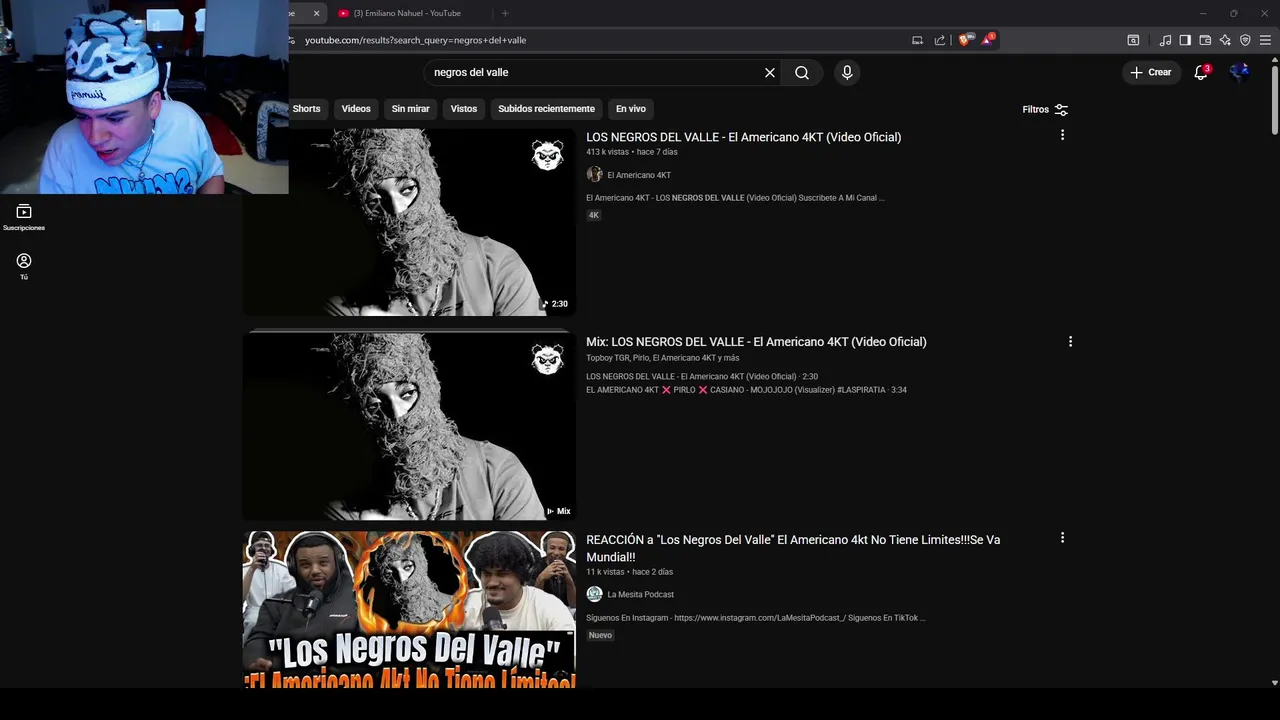Click the La Mesita reaction video thumbnail
Image resolution: width=1280 pixels, height=720 pixels.
[x=409, y=609]
